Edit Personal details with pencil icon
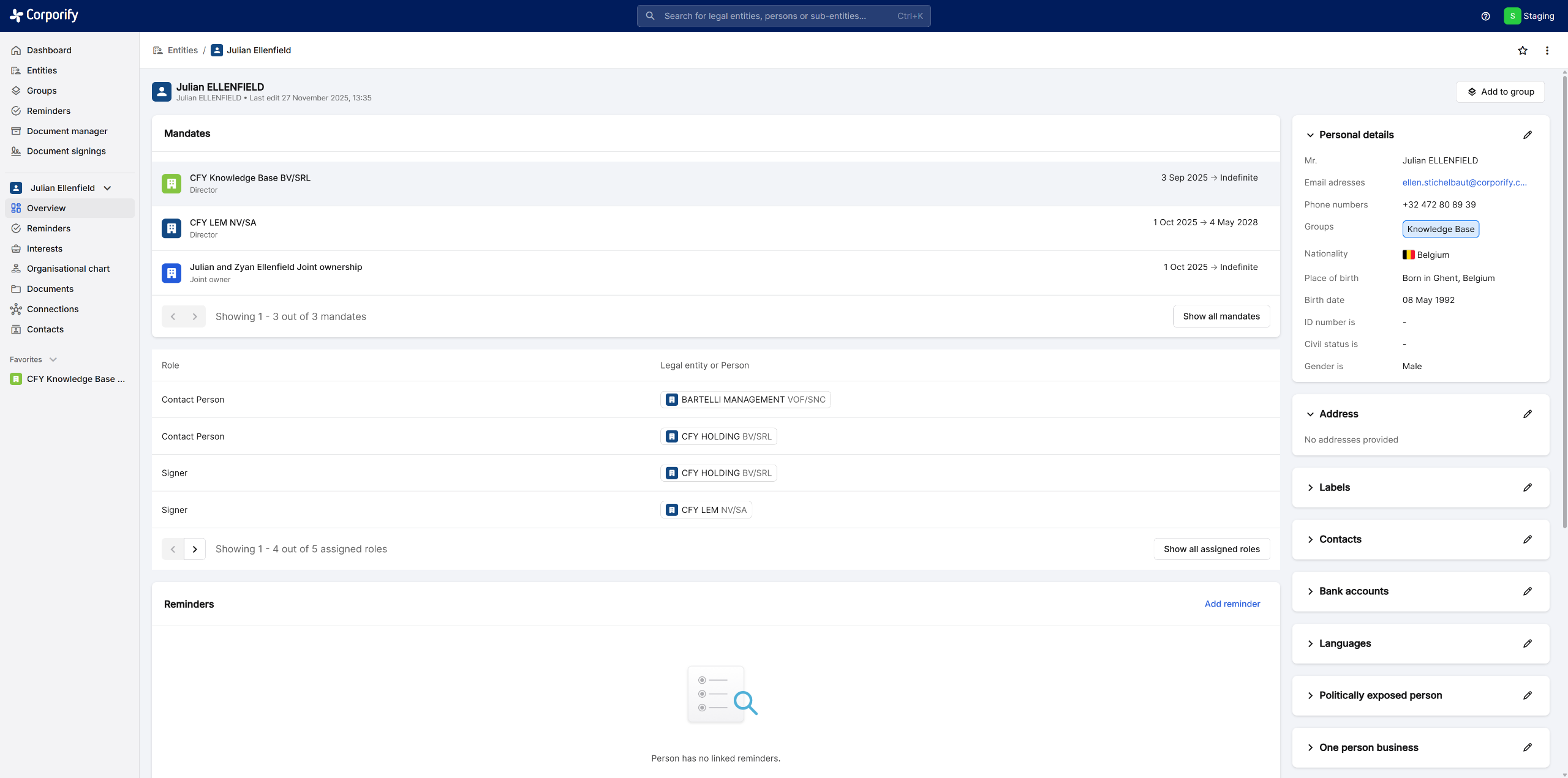 (1528, 135)
